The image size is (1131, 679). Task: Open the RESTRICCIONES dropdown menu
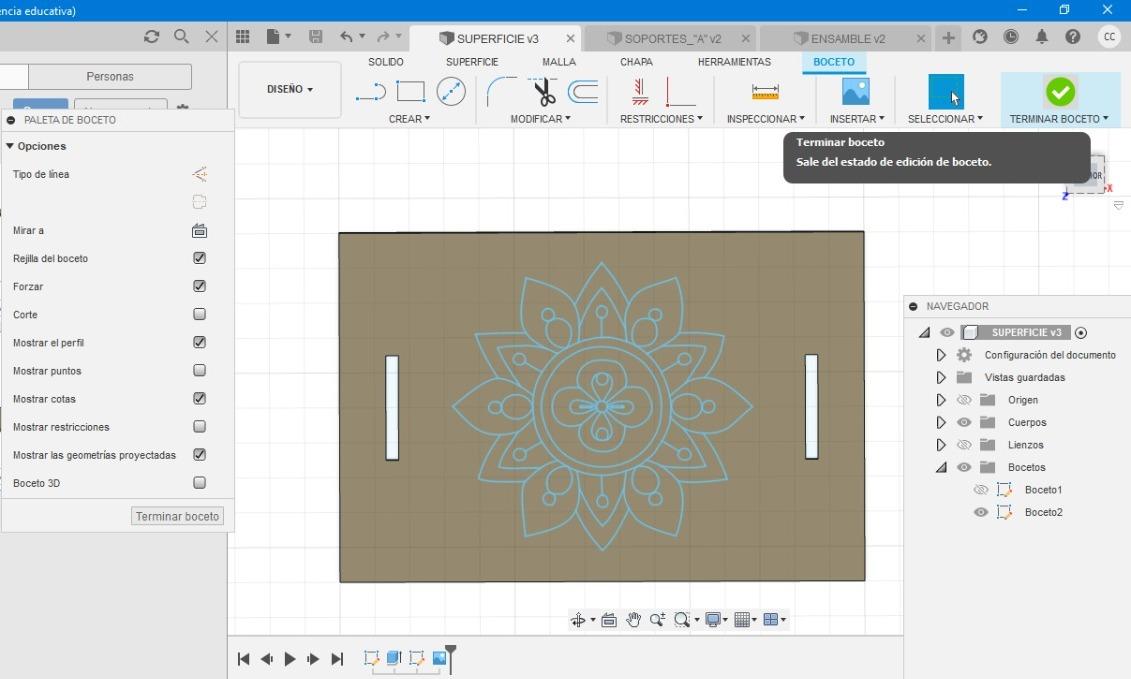tap(661, 119)
